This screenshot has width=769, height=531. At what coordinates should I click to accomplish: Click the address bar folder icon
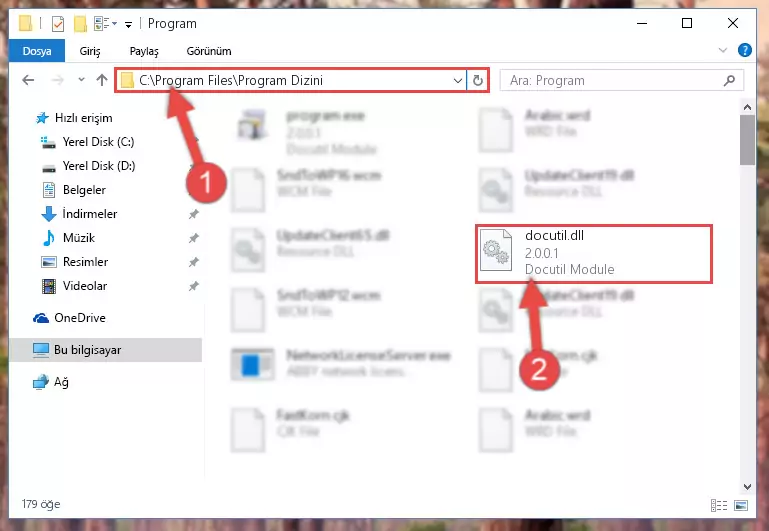pyautogui.click(x=127, y=80)
